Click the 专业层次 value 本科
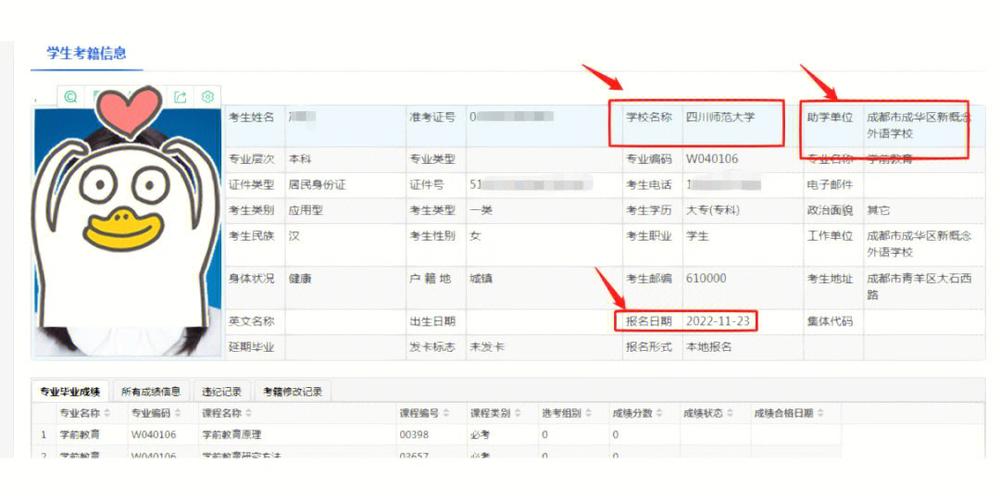Image resolution: width=1000 pixels, height=500 pixels. click(300, 159)
